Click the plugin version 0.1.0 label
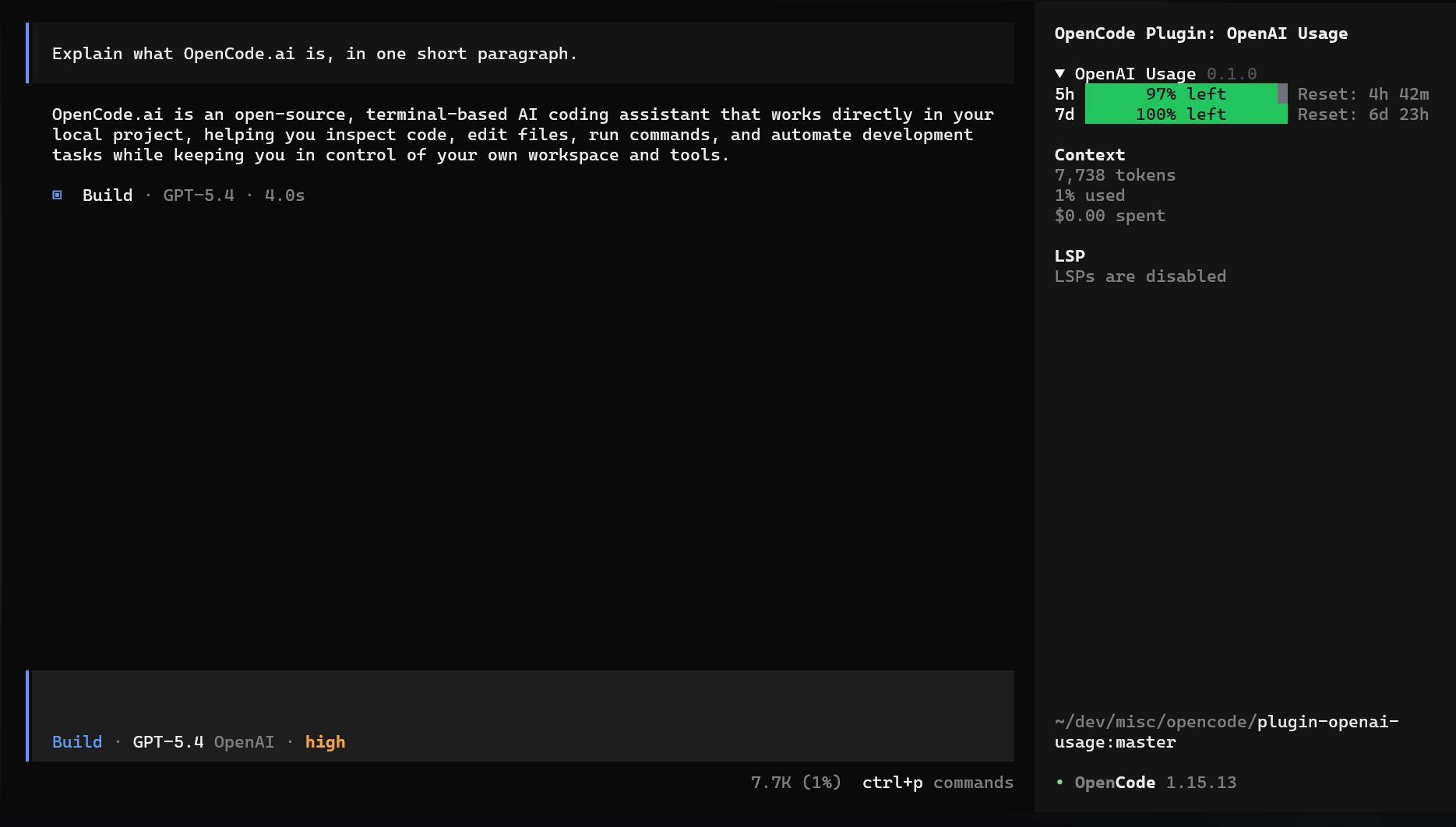Screen dimensions: 1456x827 [x=1231, y=73]
